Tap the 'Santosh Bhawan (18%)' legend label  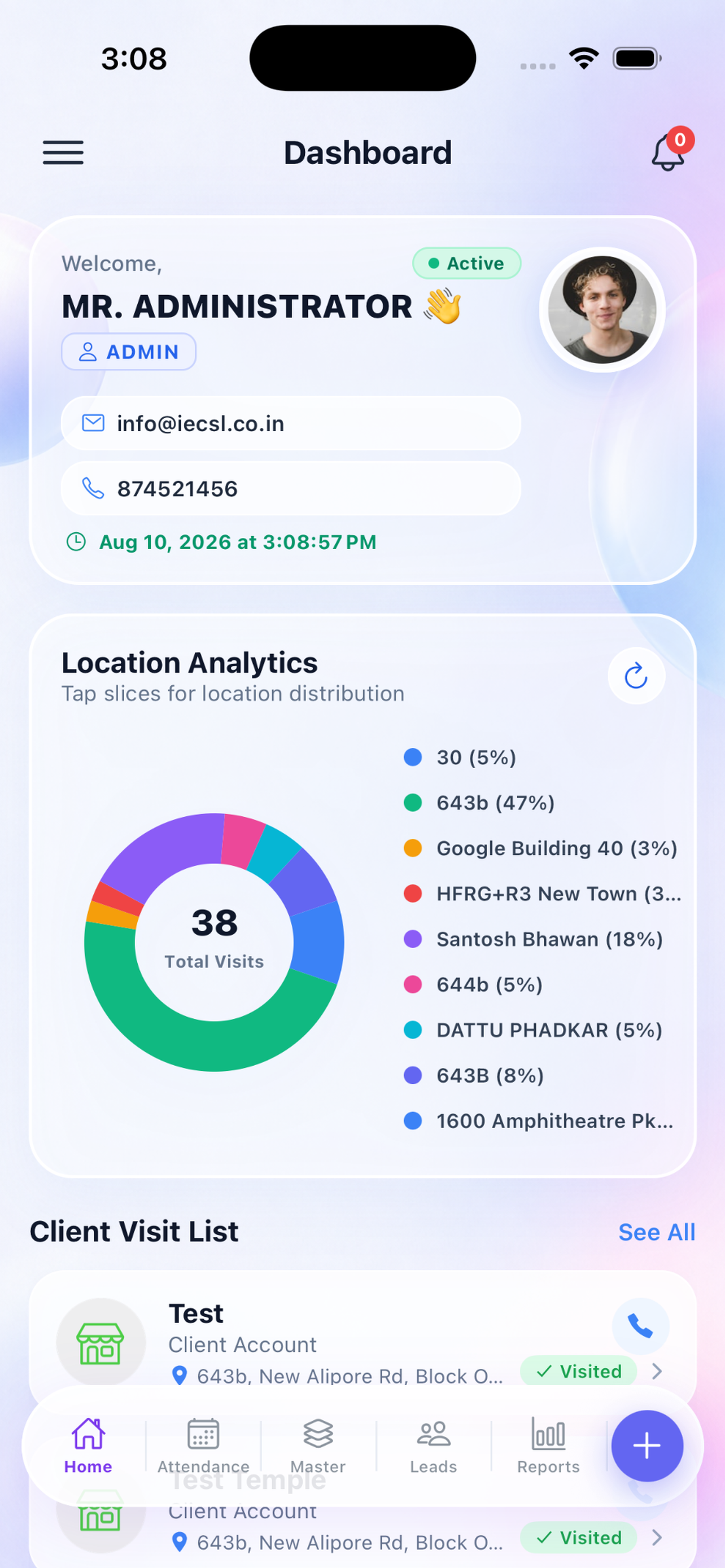[550, 939]
